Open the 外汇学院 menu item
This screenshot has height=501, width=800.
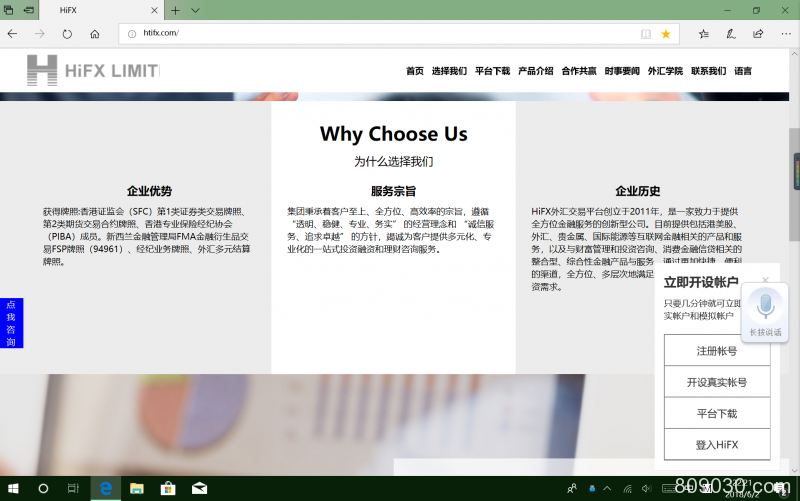click(665, 71)
